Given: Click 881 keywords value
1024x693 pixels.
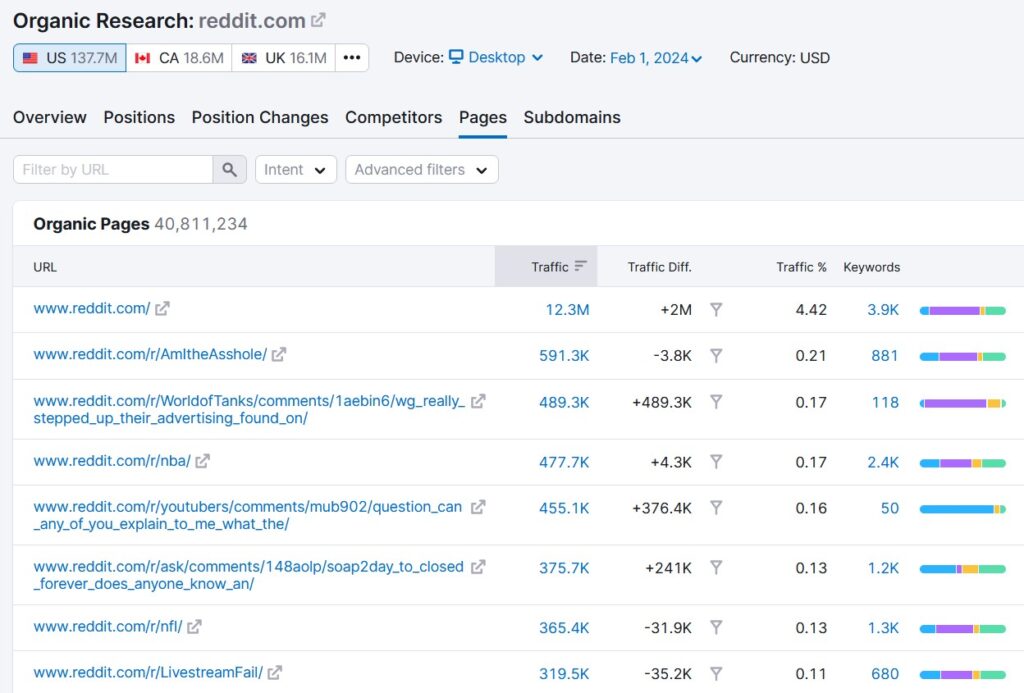Looking at the screenshot, I should pos(885,355).
